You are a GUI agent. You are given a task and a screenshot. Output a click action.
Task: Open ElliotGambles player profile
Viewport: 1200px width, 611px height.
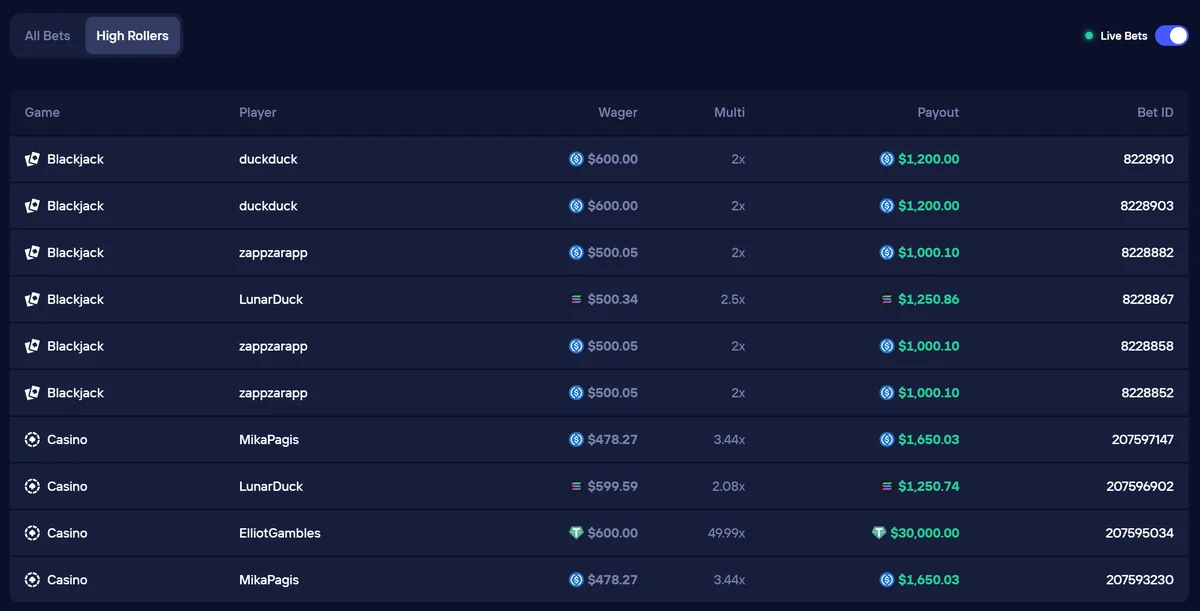280,533
